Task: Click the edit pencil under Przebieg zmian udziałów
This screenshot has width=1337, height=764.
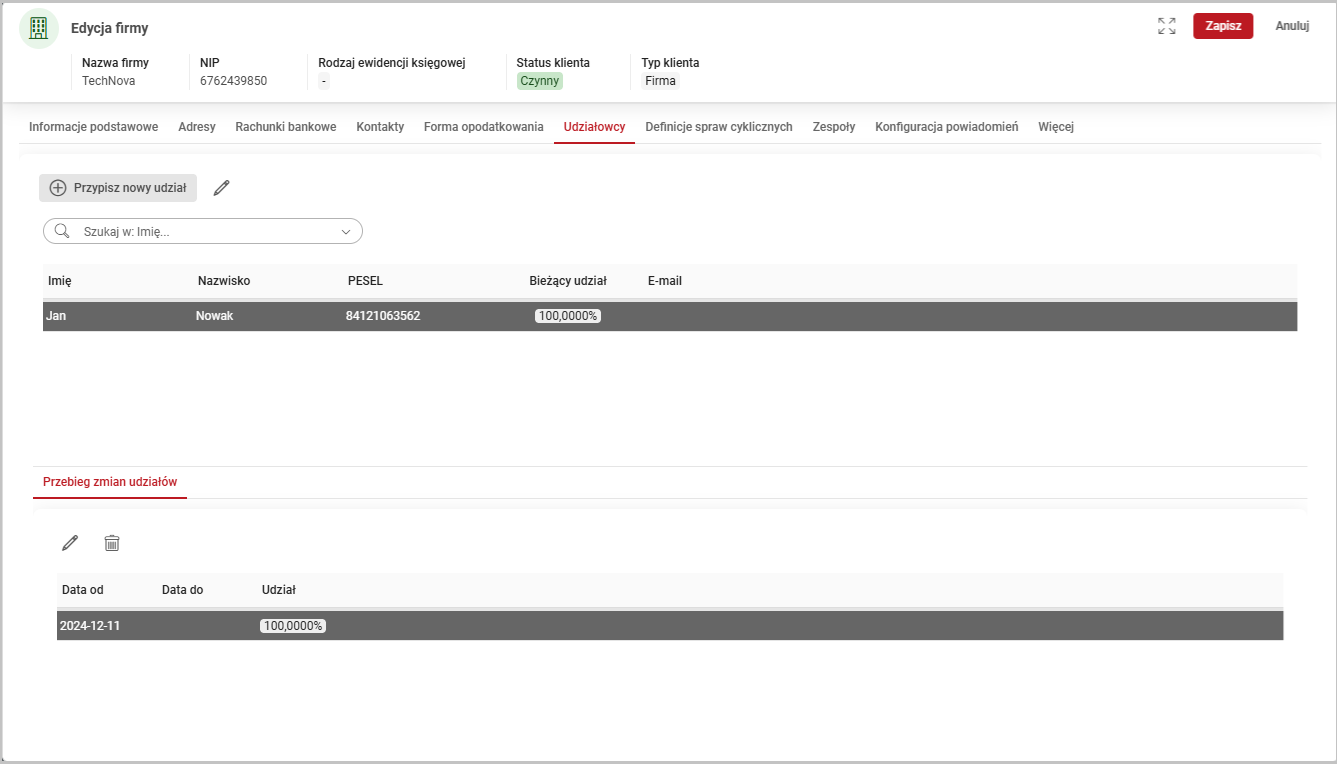Action: [70, 543]
